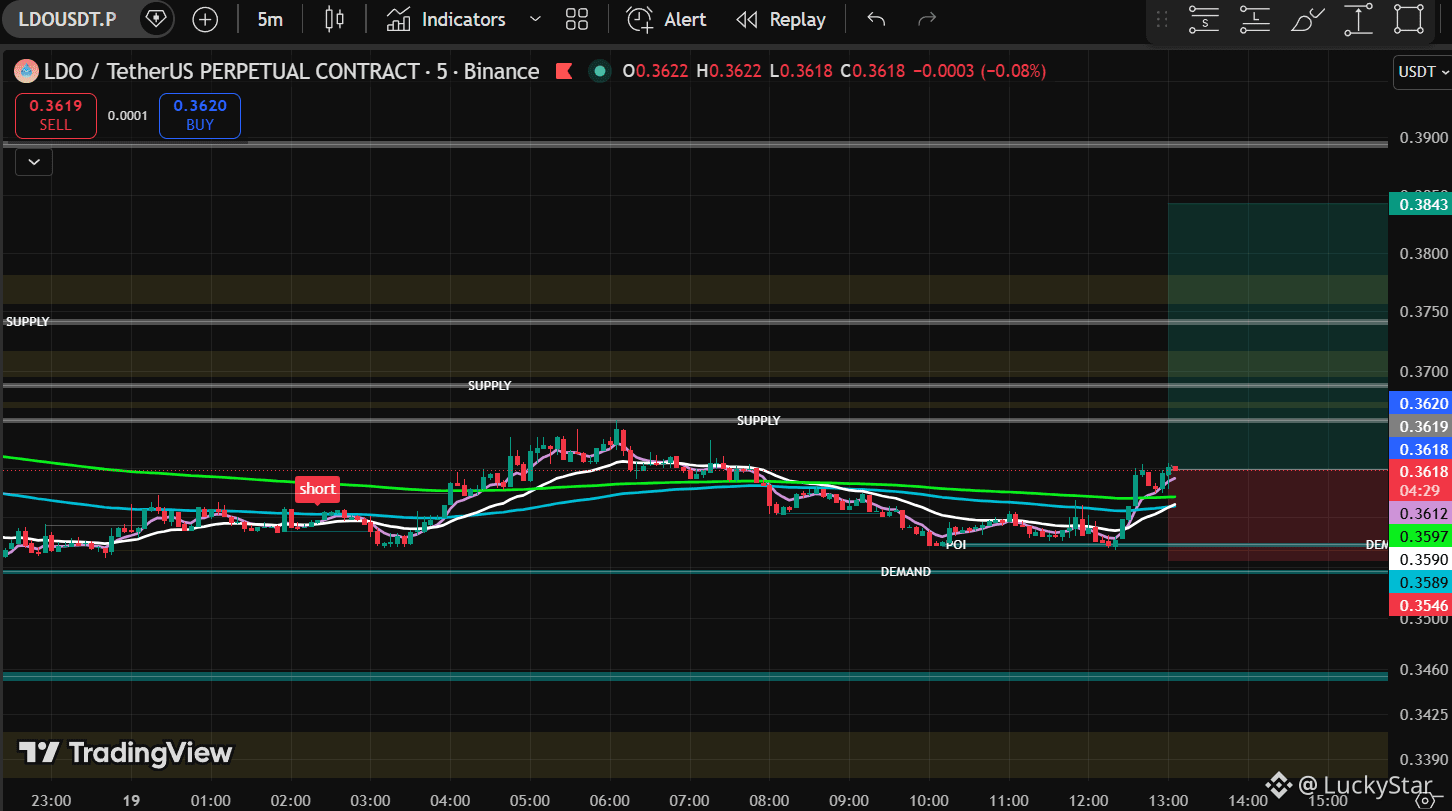Open chart settings gear at bottom right
Viewport: 1452px width, 811px height.
click(1425, 801)
